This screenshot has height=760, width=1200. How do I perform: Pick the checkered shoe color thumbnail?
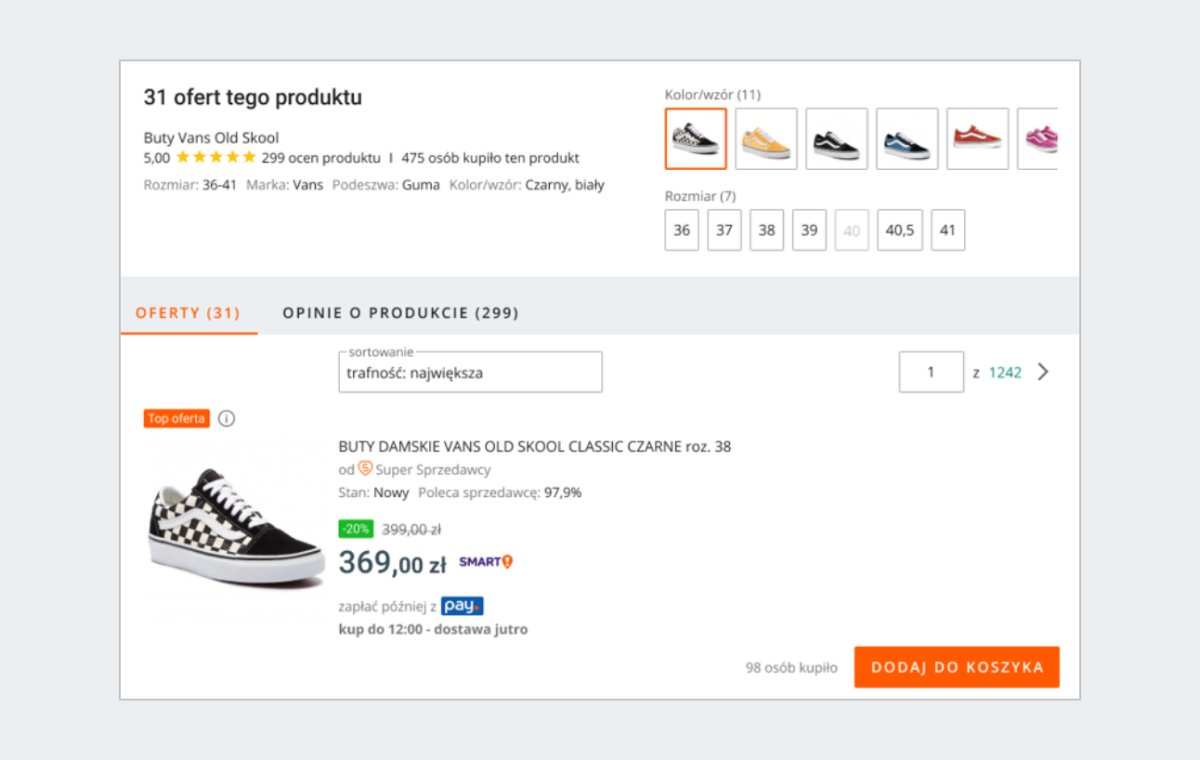point(696,139)
